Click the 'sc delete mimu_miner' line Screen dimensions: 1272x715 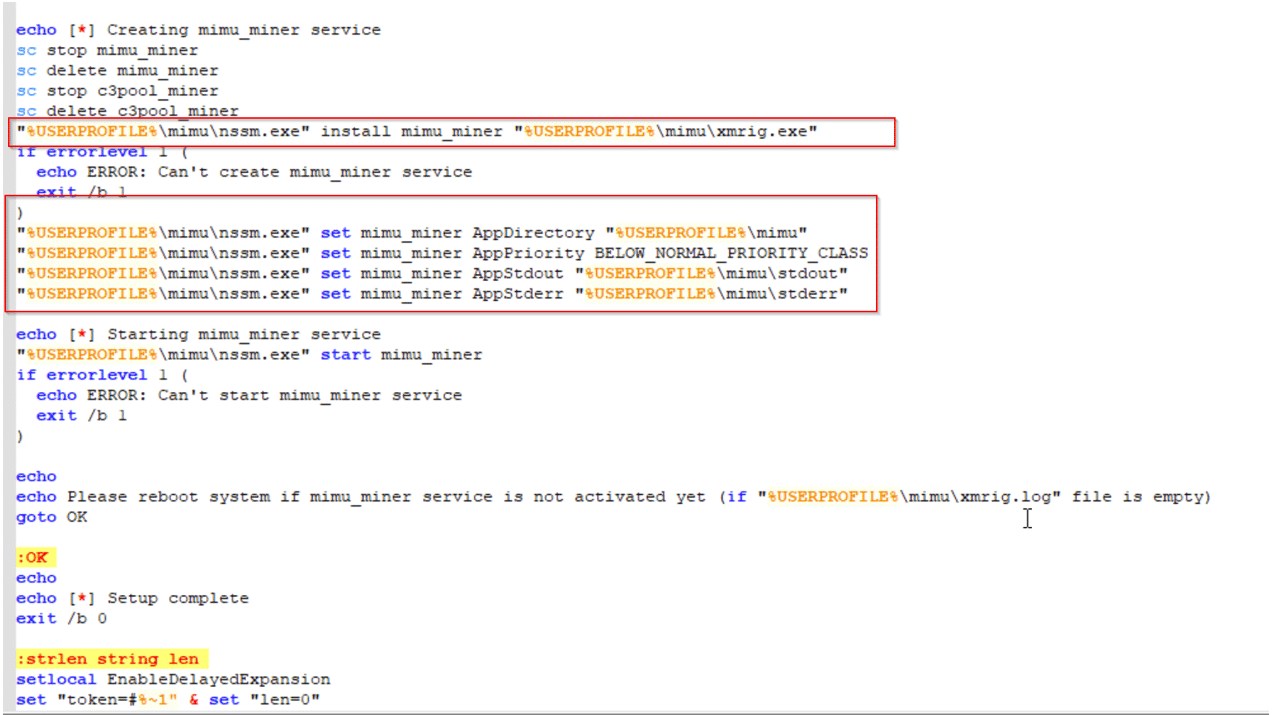[117, 70]
